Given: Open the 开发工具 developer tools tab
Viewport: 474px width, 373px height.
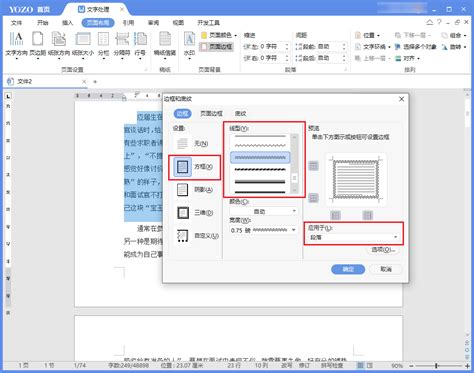Looking at the screenshot, I should tap(208, 23).
